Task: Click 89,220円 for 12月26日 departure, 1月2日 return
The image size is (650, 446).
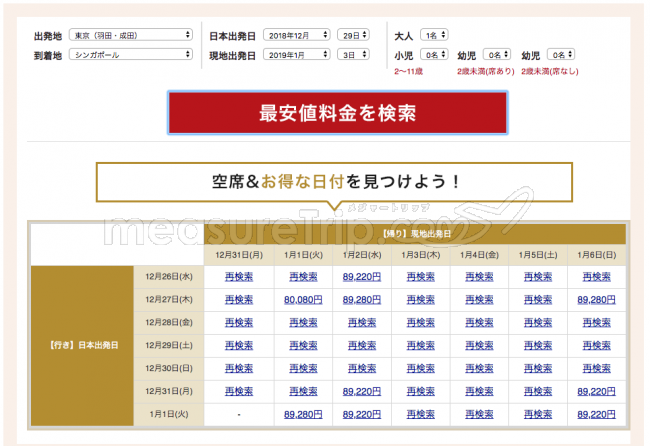Action: pos(362,277)
